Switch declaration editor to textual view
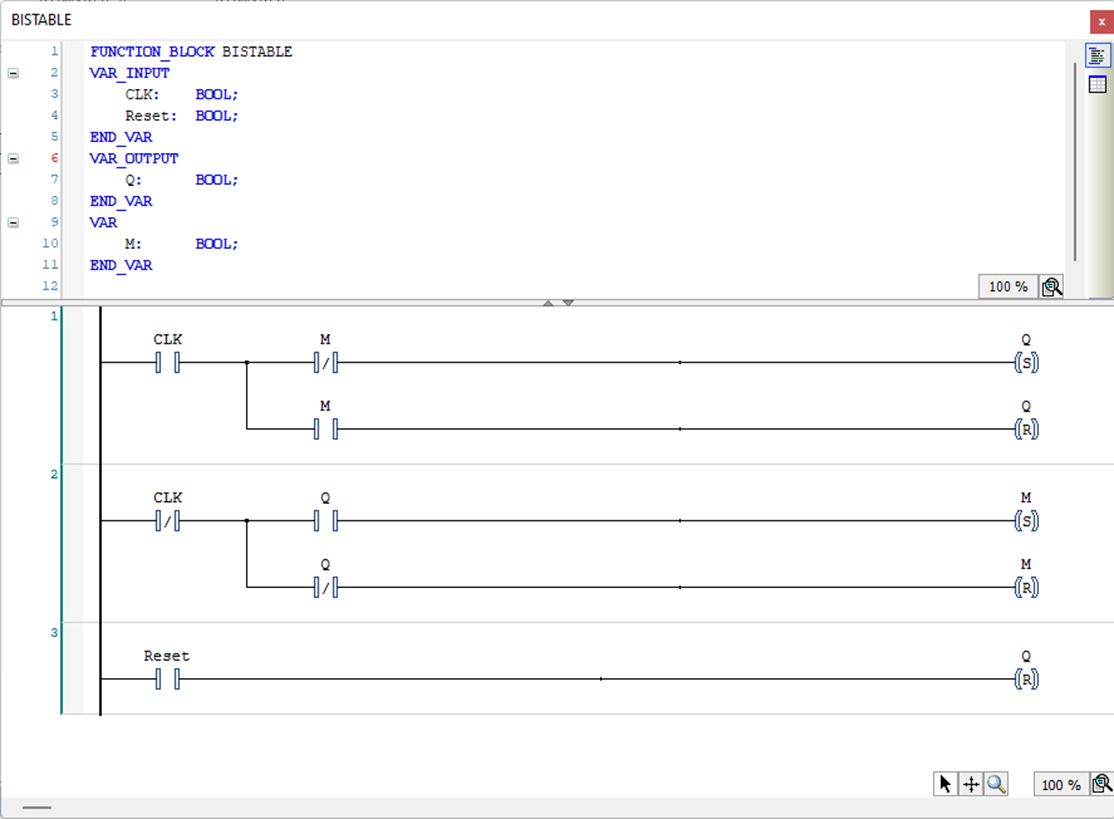Viewport: 1114px width, 819px height. [1097, 56]
